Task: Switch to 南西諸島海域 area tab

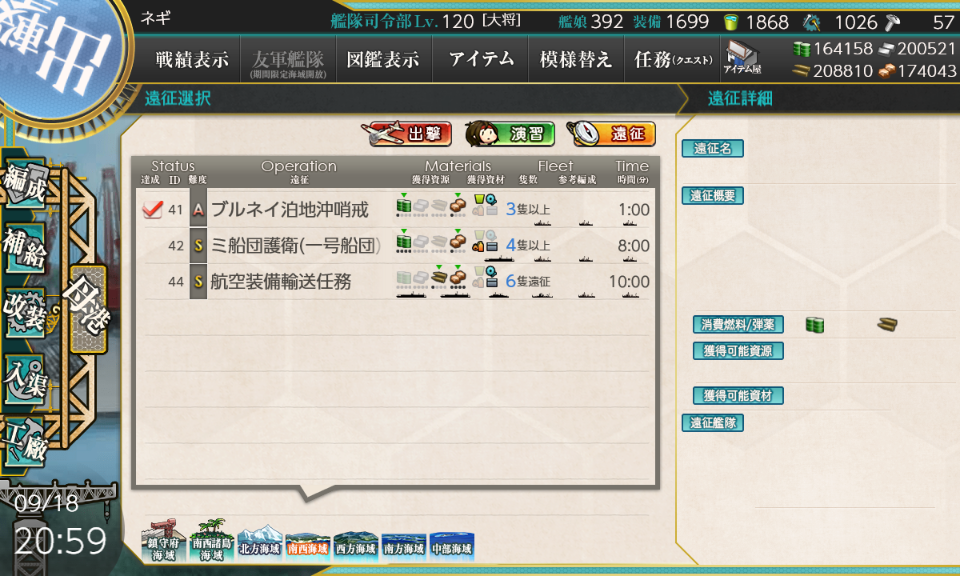Action: point(212,541)
